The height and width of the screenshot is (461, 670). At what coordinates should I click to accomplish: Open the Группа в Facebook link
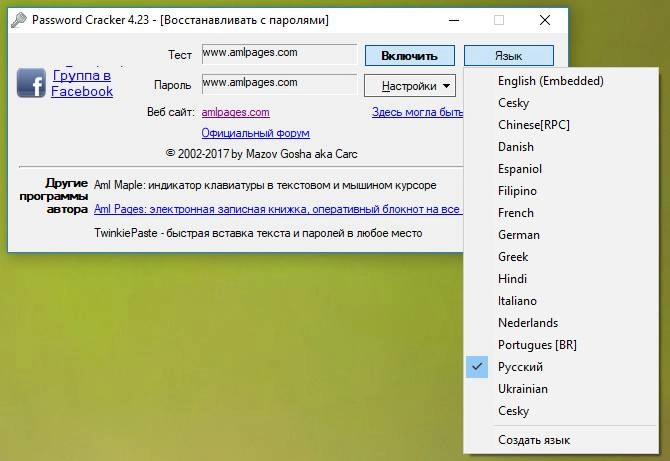point(82,83)
